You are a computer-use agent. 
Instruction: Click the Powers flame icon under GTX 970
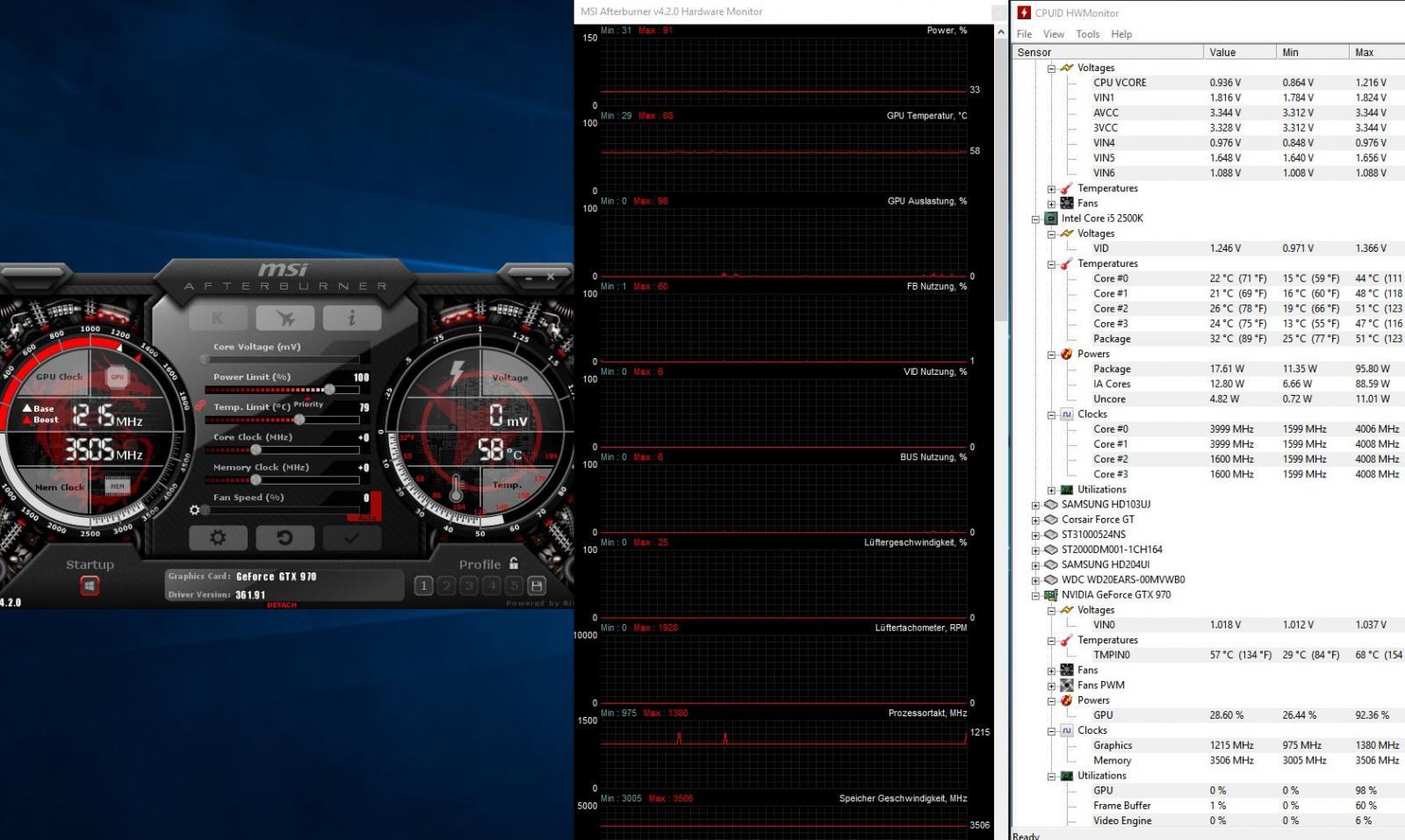pos(1067,700)
